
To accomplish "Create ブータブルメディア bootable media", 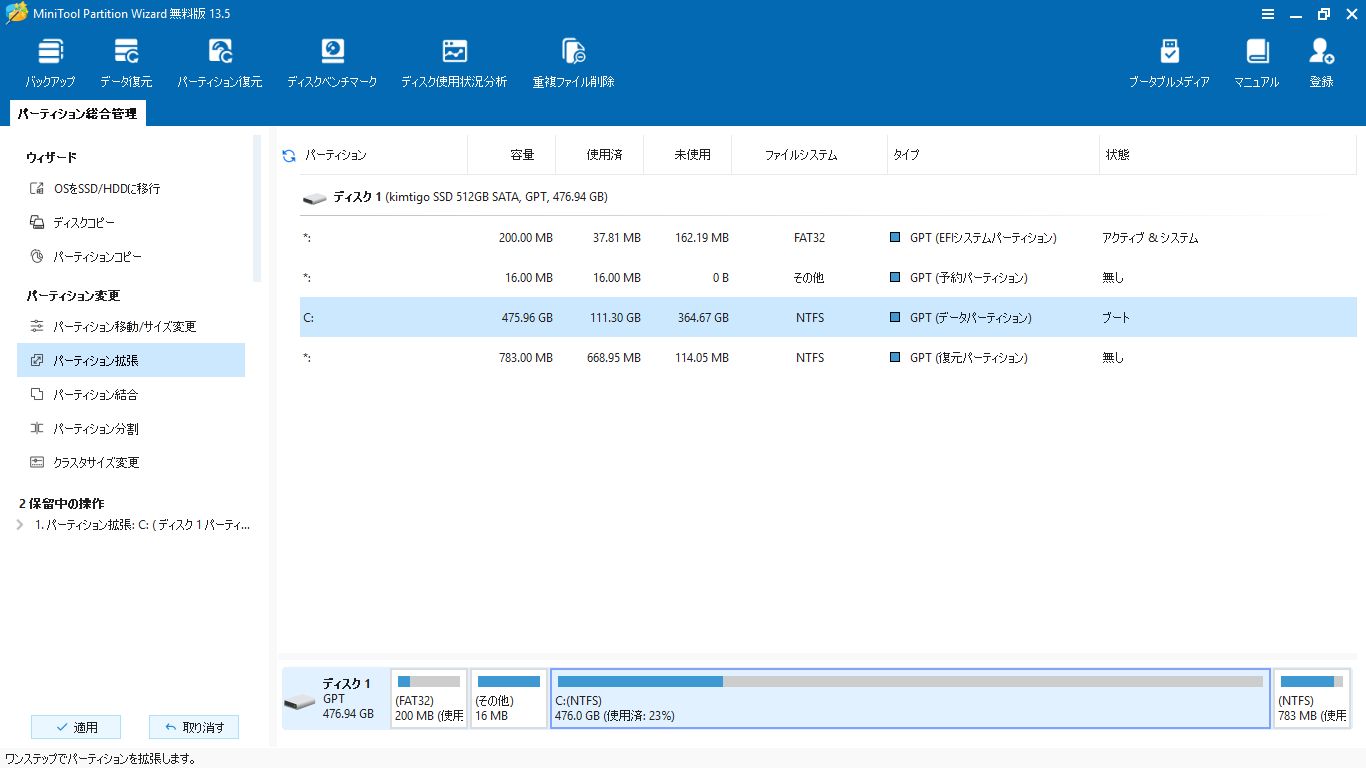I will point(1169,63).
